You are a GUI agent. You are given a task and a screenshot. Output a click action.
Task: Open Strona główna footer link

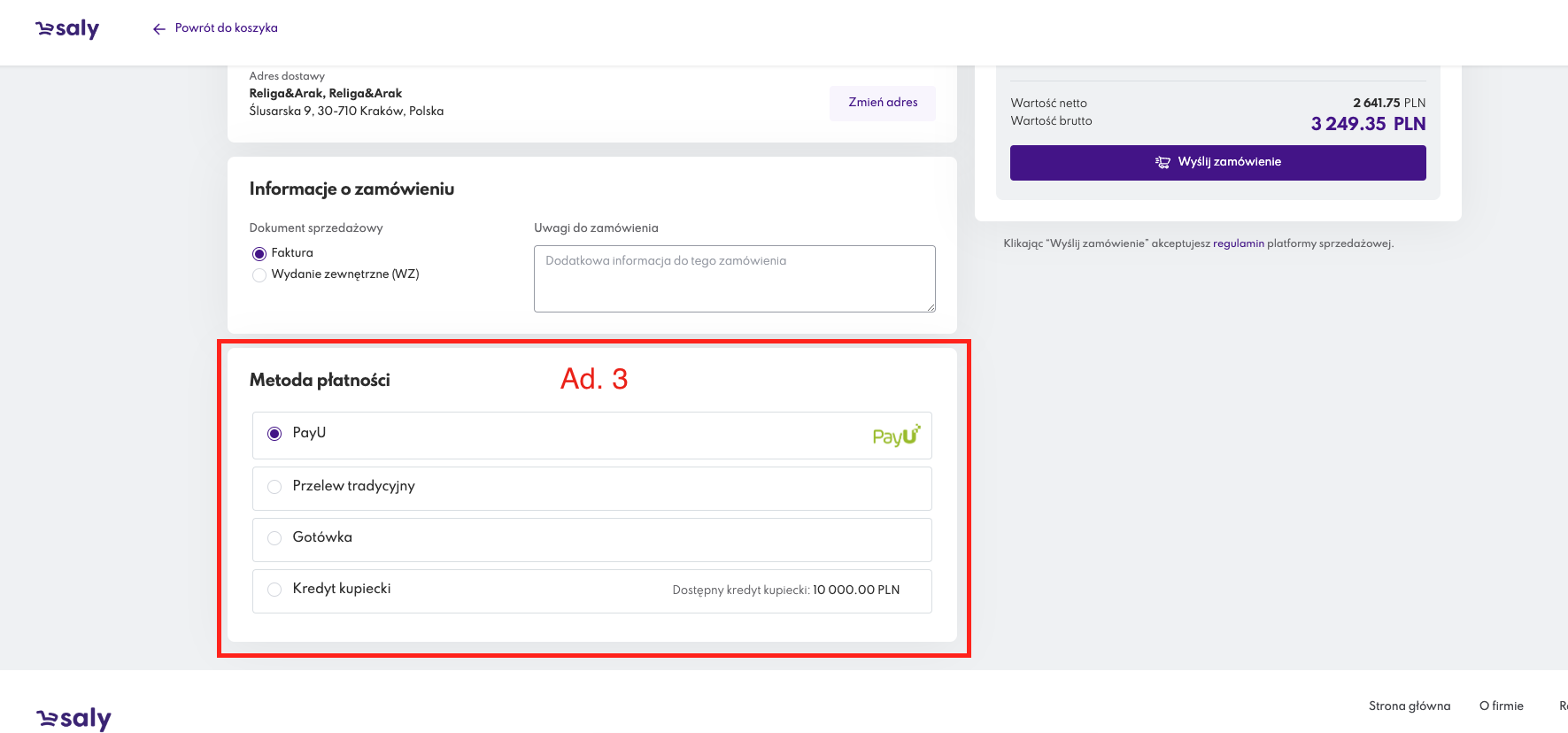1409,706
